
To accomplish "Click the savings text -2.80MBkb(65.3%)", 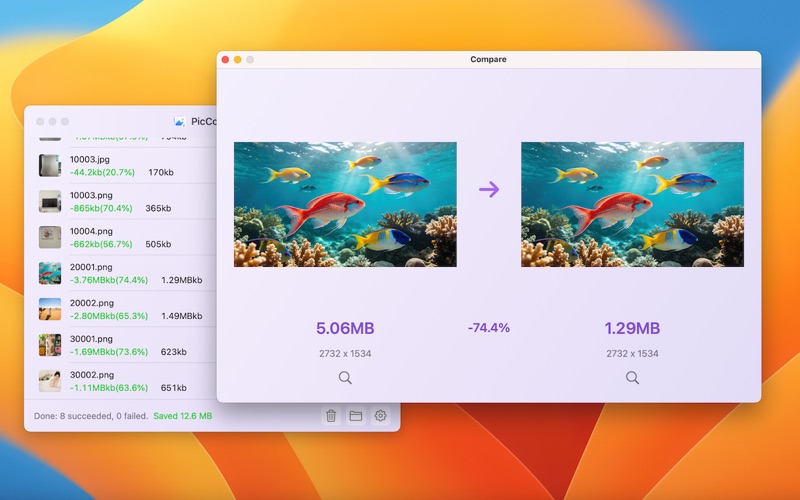I will tap(109, 316).
